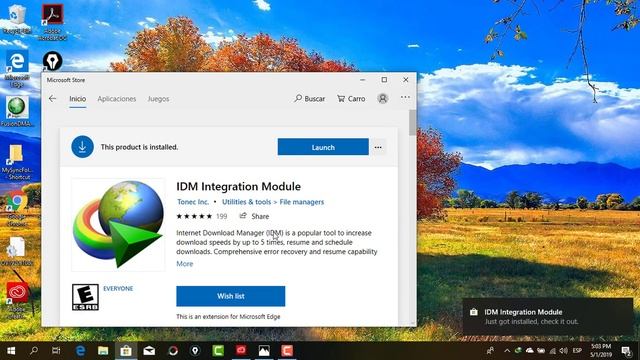The width and height of the screenshot is (640, 360).
Task: Open Task View in the taskbar
Action: click(56, 351)
